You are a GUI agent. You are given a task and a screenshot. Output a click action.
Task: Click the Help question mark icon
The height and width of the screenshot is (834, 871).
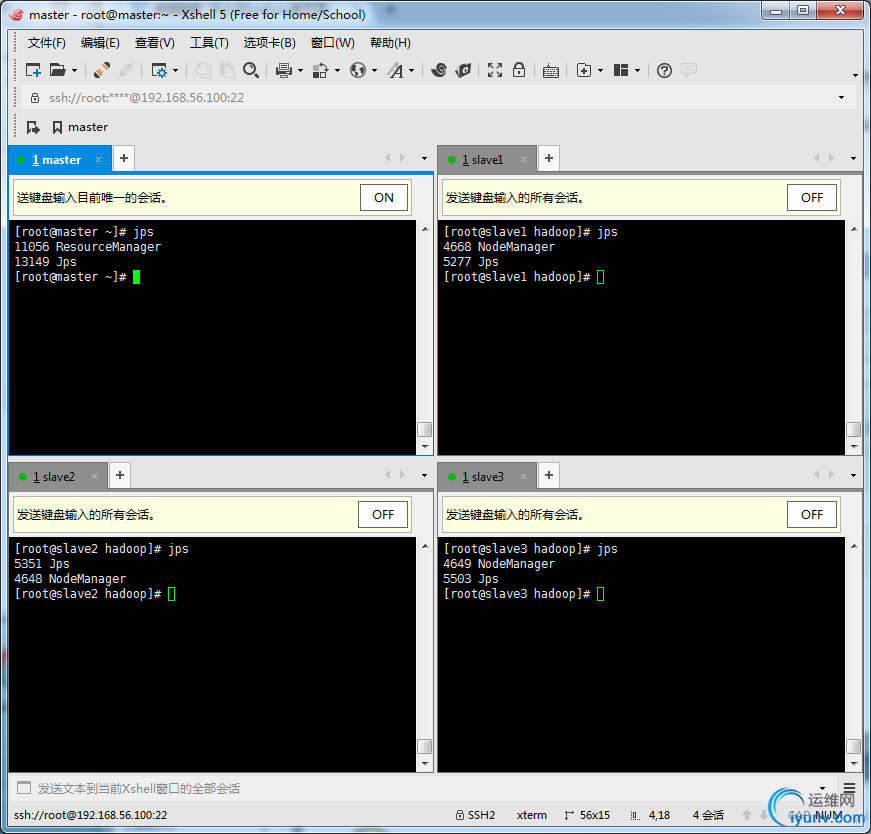(664, 70)
